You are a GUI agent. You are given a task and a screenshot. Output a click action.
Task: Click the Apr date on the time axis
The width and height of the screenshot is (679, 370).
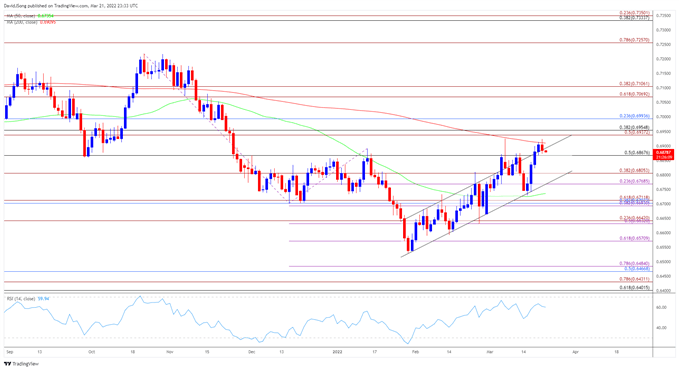tap(575, 352)
